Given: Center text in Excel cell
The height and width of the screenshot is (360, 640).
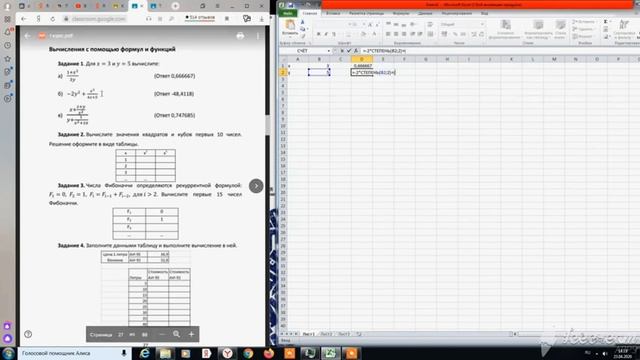Looking at the screenshot, I should pyautogui.click(x=396, y=34).
